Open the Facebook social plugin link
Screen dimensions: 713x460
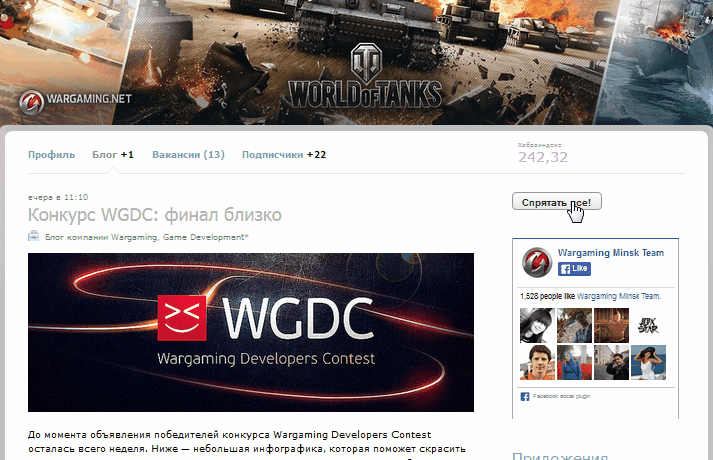pos(561,396)
